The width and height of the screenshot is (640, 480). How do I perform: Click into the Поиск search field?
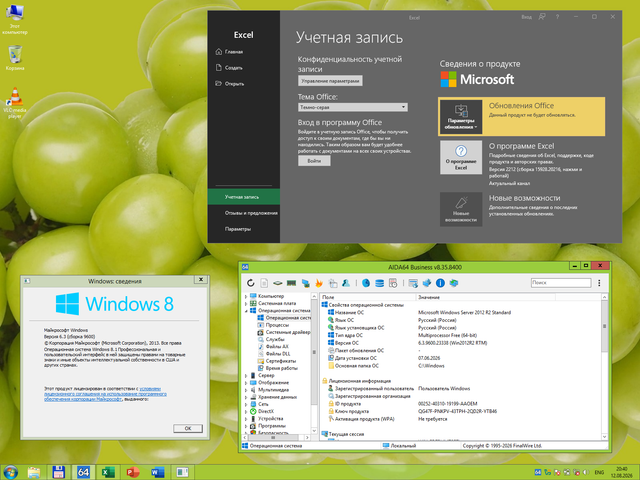[561, 282]
